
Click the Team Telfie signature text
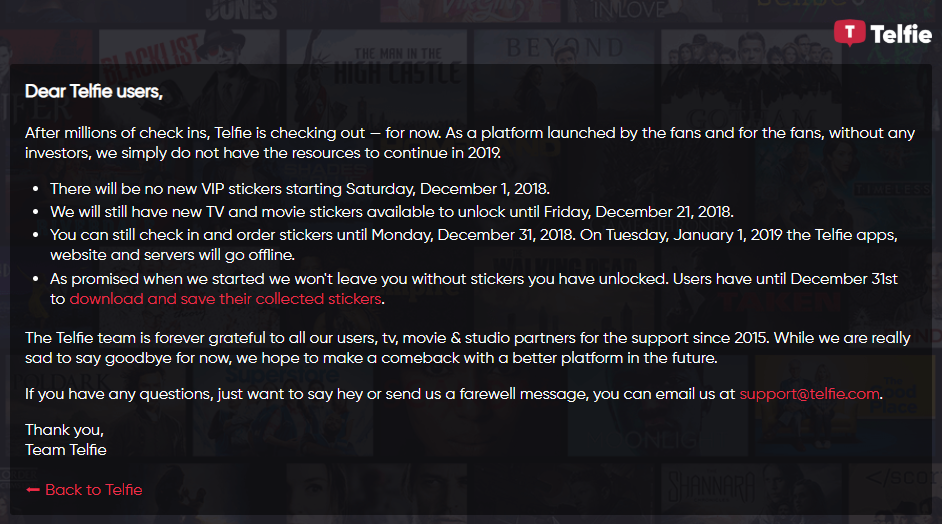(65, 449)
